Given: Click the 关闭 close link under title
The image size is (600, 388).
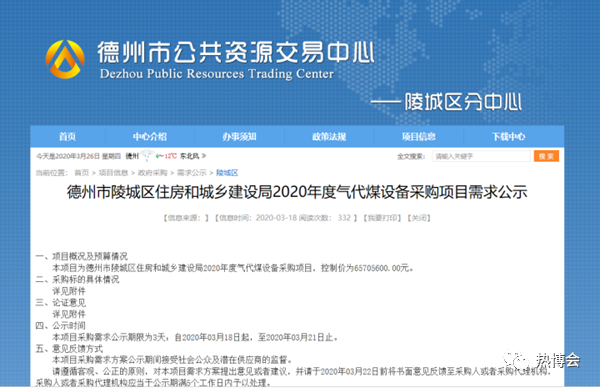Looking at the screenshot, I should pos(419,218).
